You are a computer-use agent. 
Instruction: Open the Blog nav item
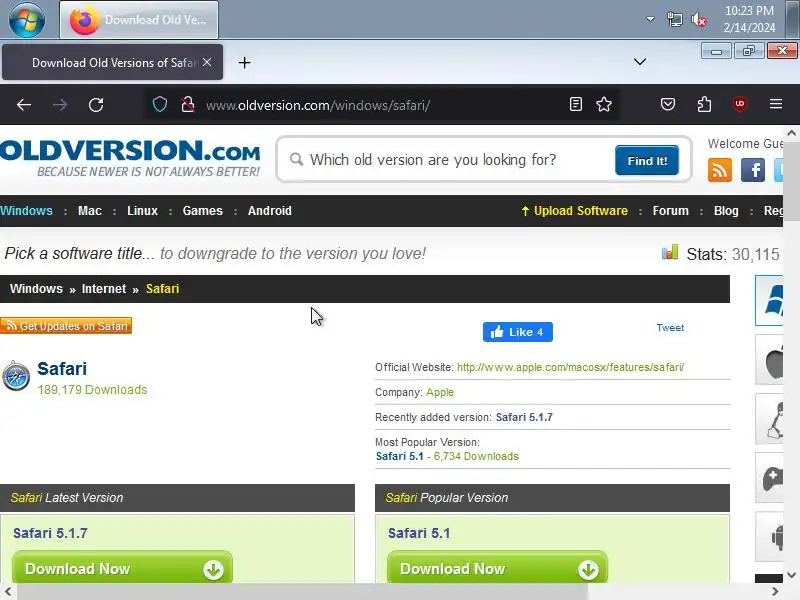point(726,211)
